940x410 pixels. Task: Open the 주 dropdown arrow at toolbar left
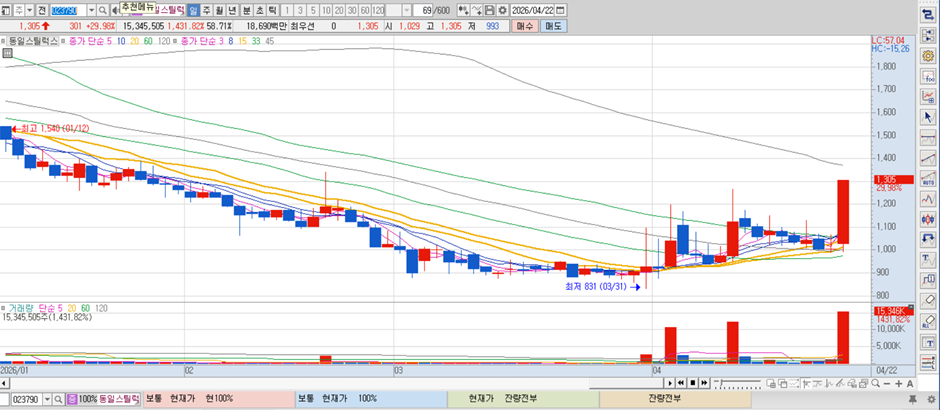click(30, 10)
